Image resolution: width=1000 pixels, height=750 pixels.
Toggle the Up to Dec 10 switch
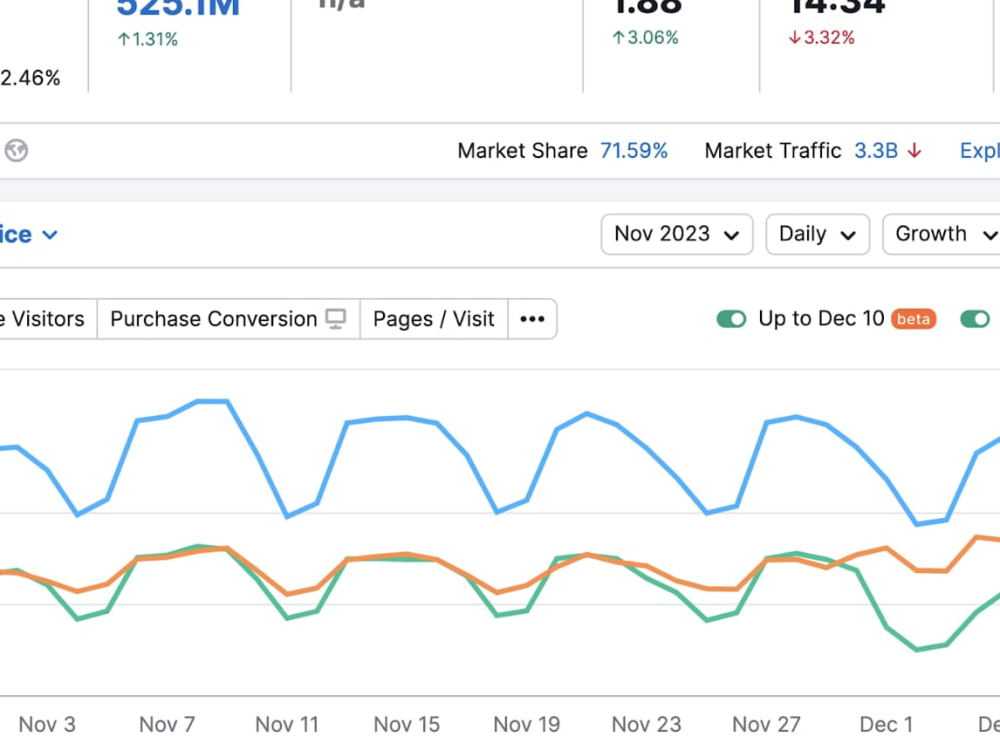coord(731,319)
